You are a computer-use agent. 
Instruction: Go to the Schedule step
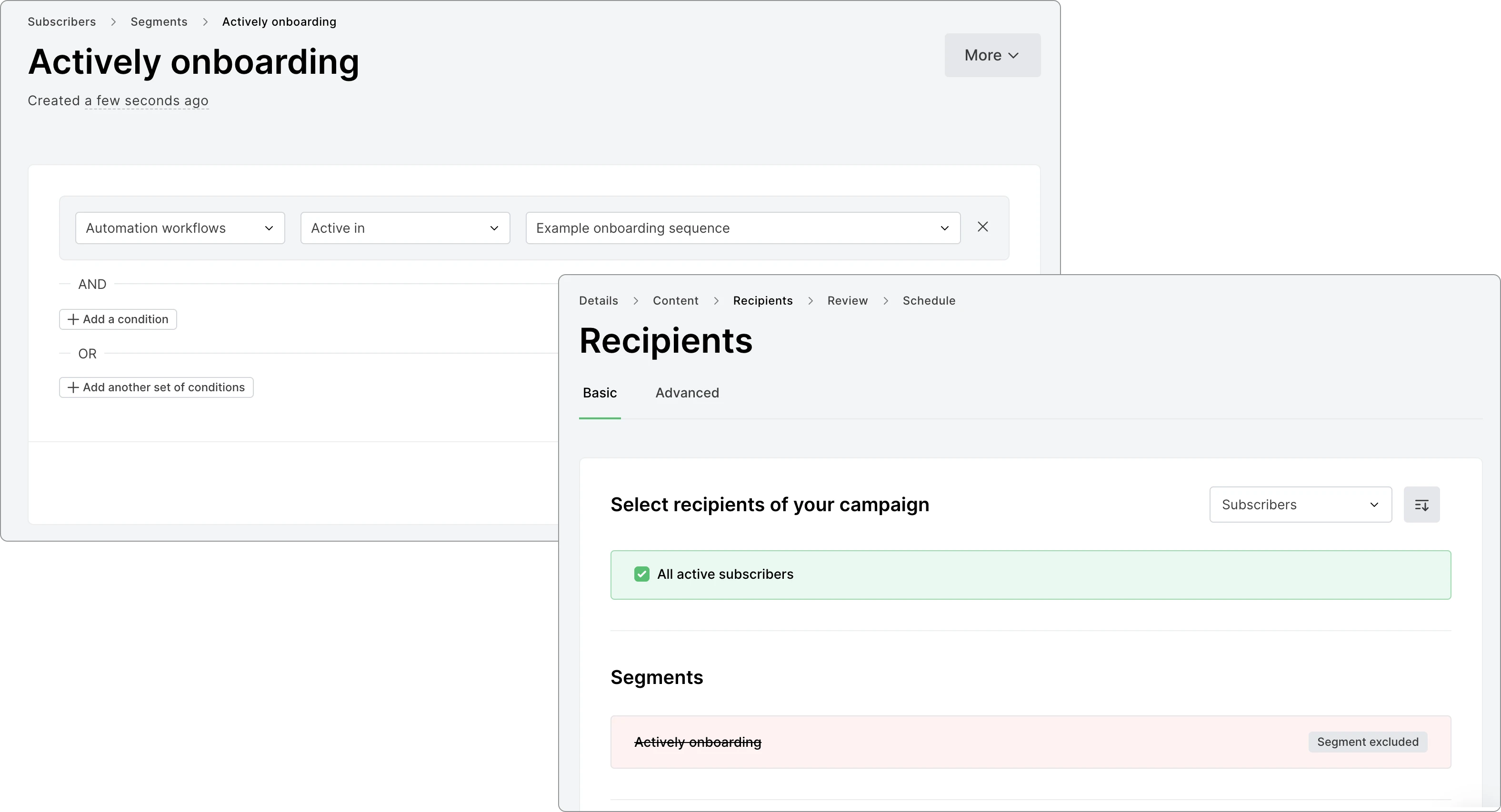pos(929,301)
